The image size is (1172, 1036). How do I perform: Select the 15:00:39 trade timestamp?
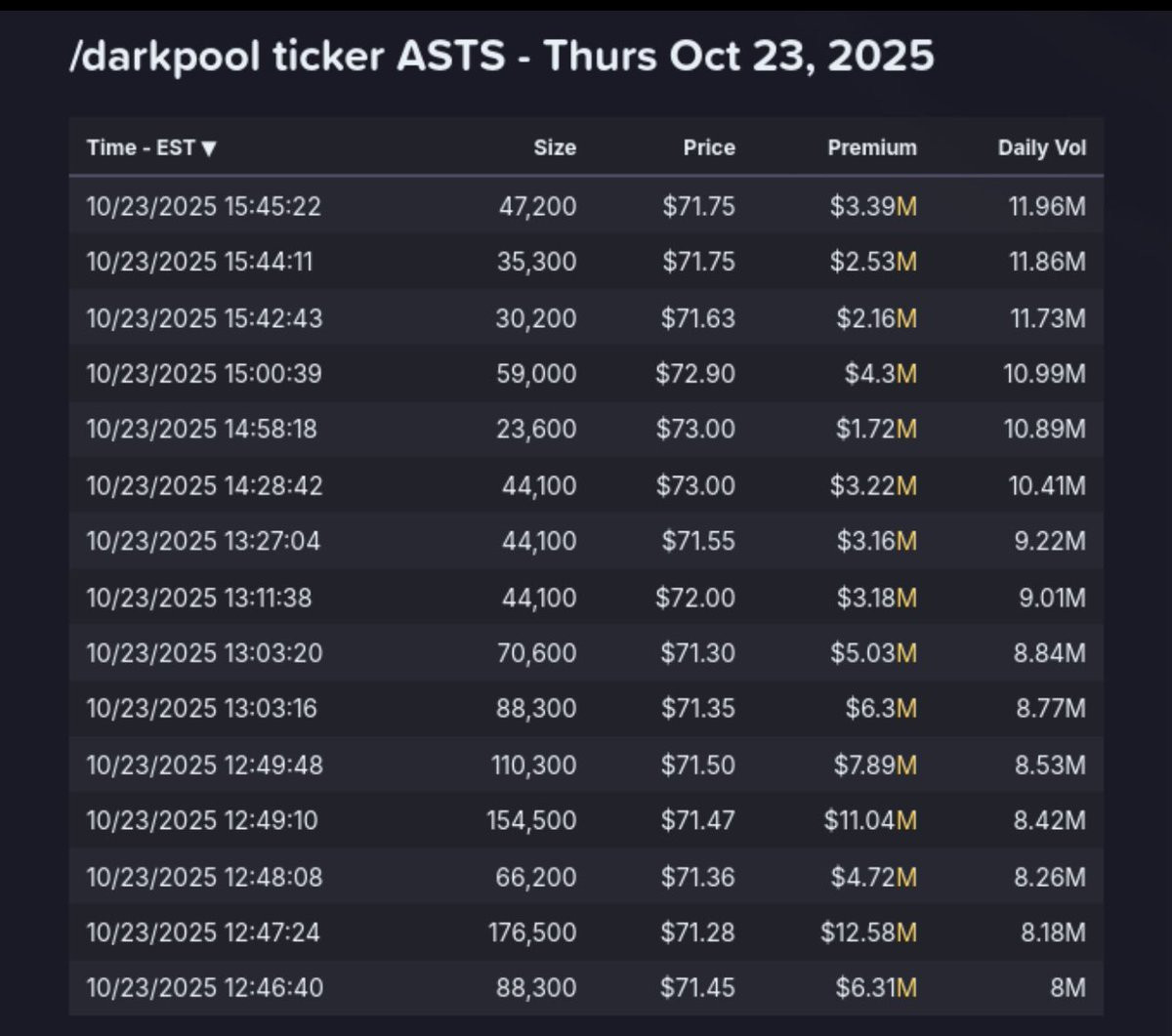pyautogui.click(x=204, y=374)
